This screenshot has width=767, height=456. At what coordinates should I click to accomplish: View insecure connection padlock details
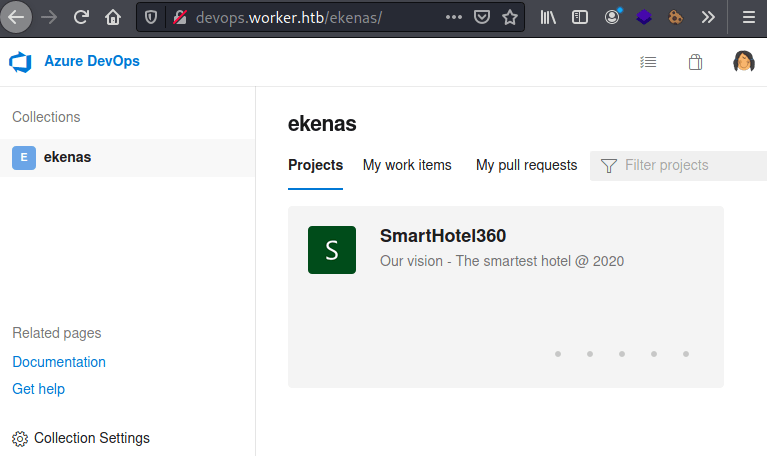180,18
